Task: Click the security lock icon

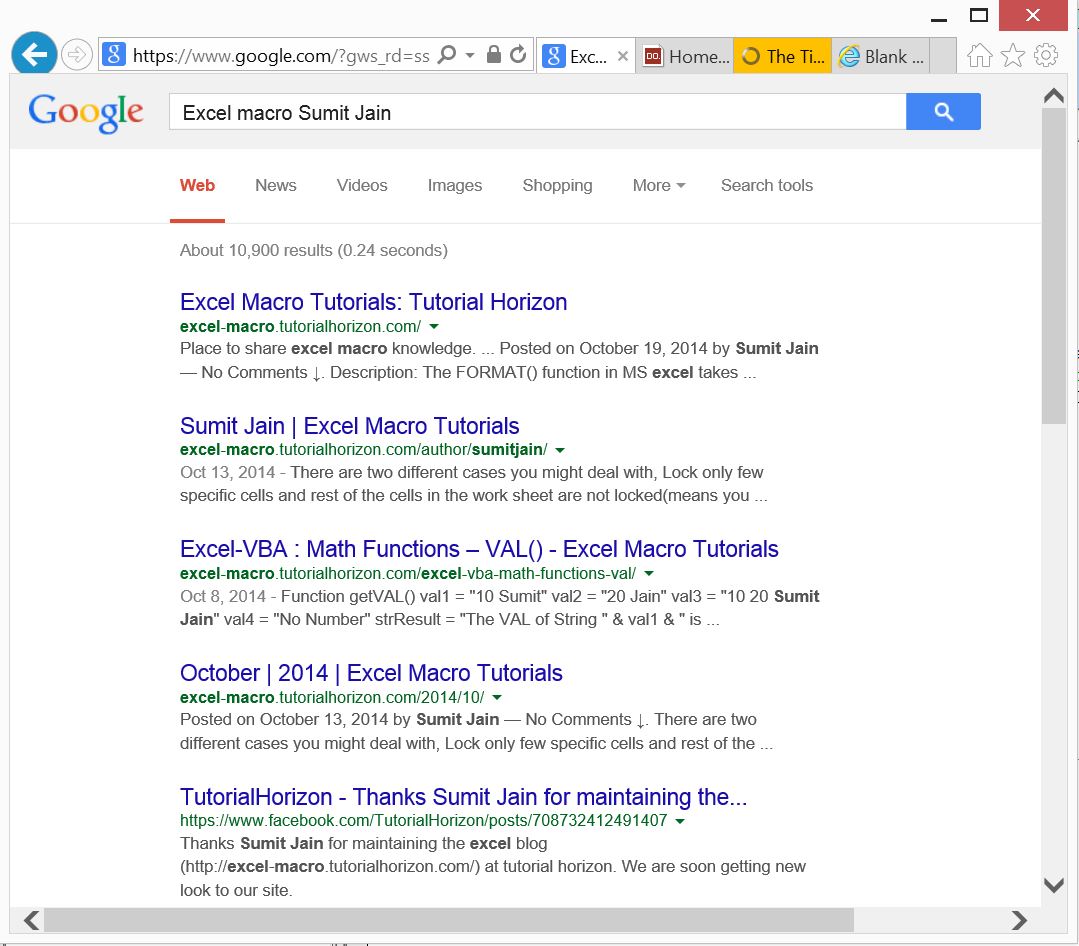Action: 493,54
